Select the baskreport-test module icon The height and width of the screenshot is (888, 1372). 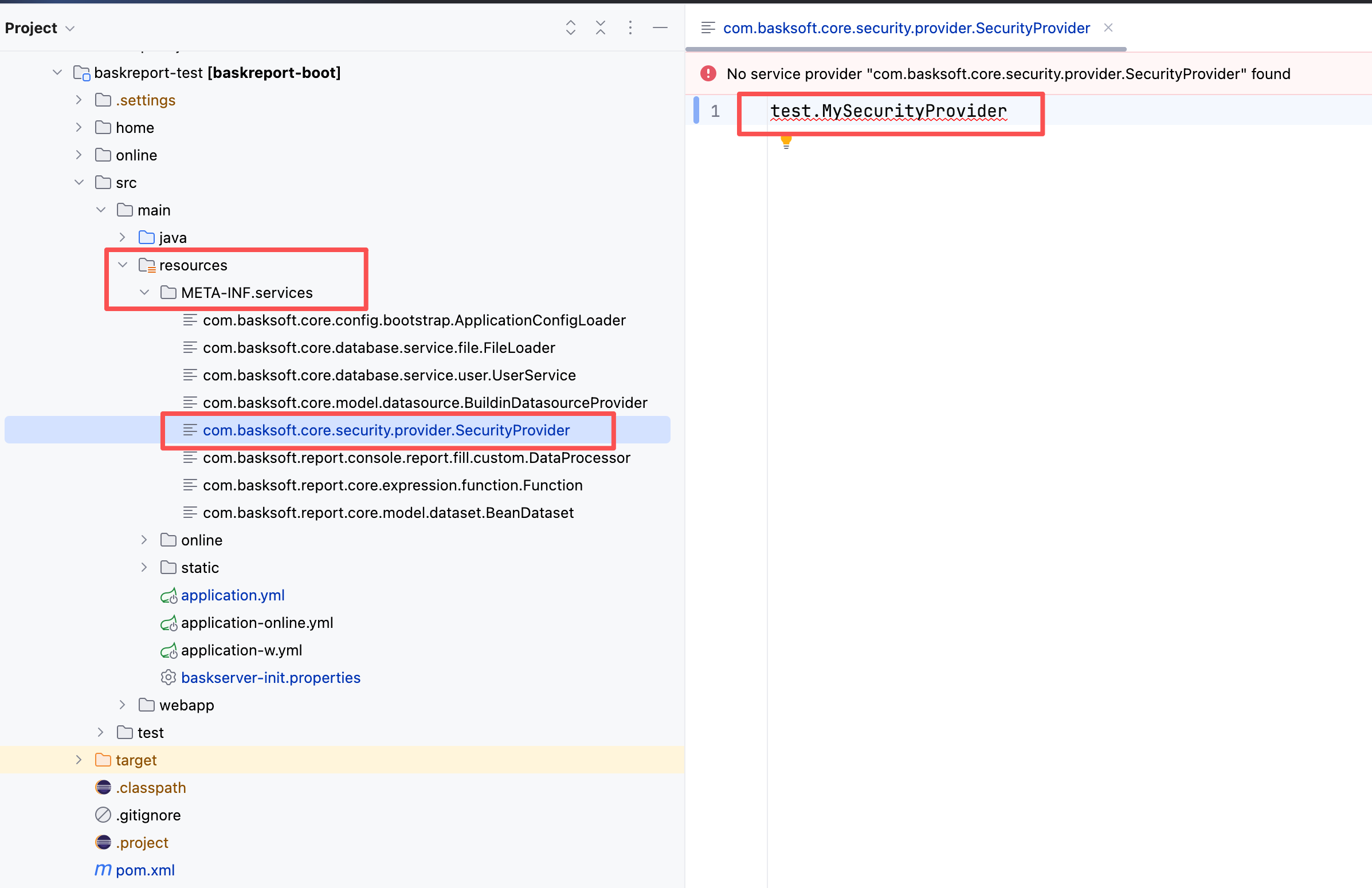click(x=81, y=73)
